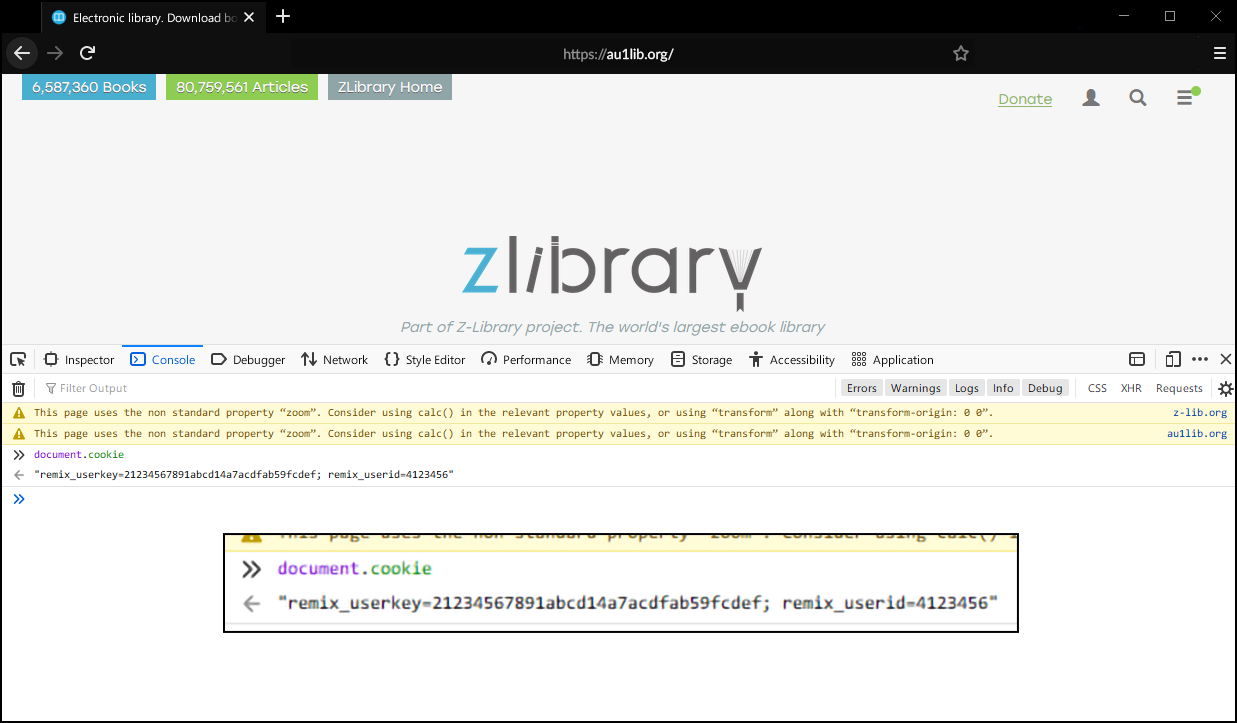Open DevTools more options ellipsis
1237x723 pixels.
point(1200,359)
